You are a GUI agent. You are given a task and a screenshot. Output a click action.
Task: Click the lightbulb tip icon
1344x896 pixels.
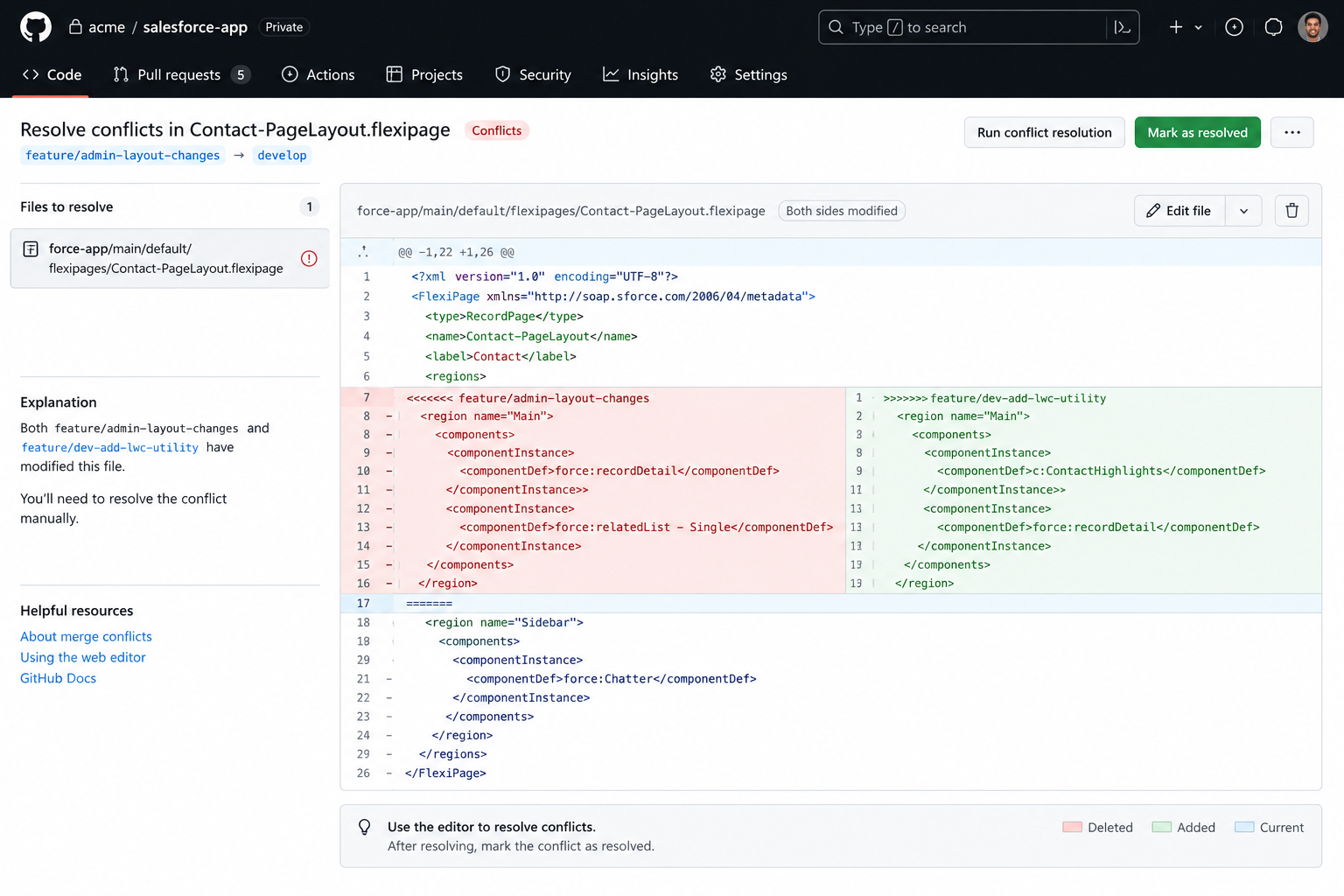coord(365,828)
